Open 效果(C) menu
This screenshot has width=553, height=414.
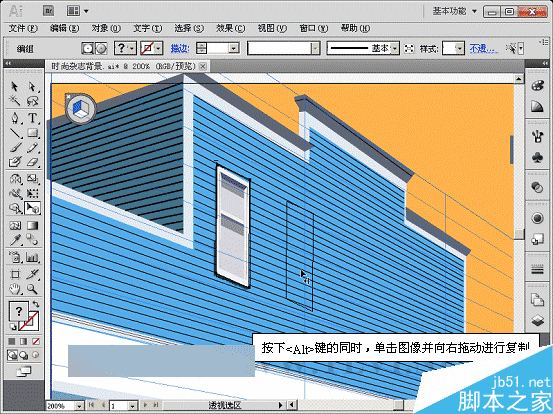231,28
